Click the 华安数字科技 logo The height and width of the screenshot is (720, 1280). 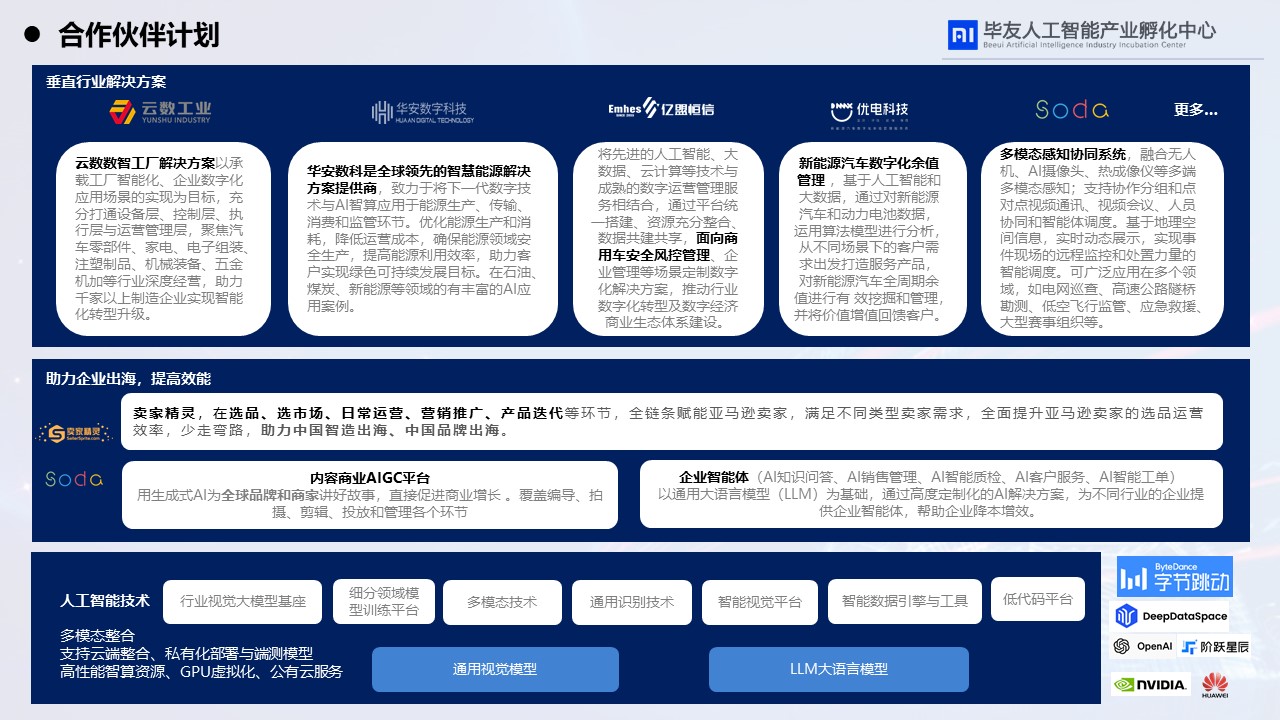click(x=422, y=111)
